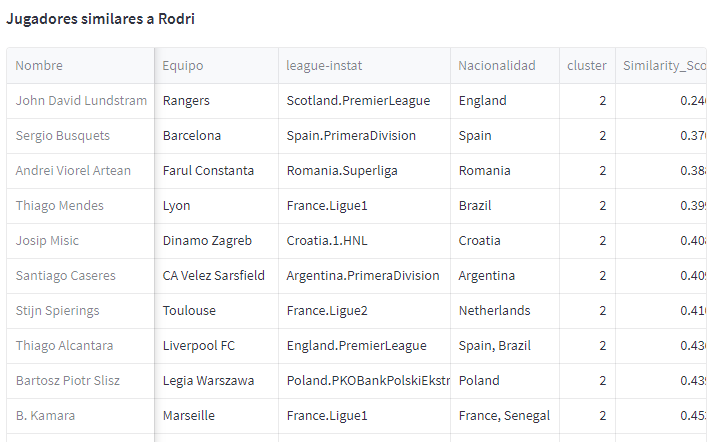The width and height of the screenshot is (711, 442).
Task: Select the John David Lundstram name cell
Action: pos(81,101)
